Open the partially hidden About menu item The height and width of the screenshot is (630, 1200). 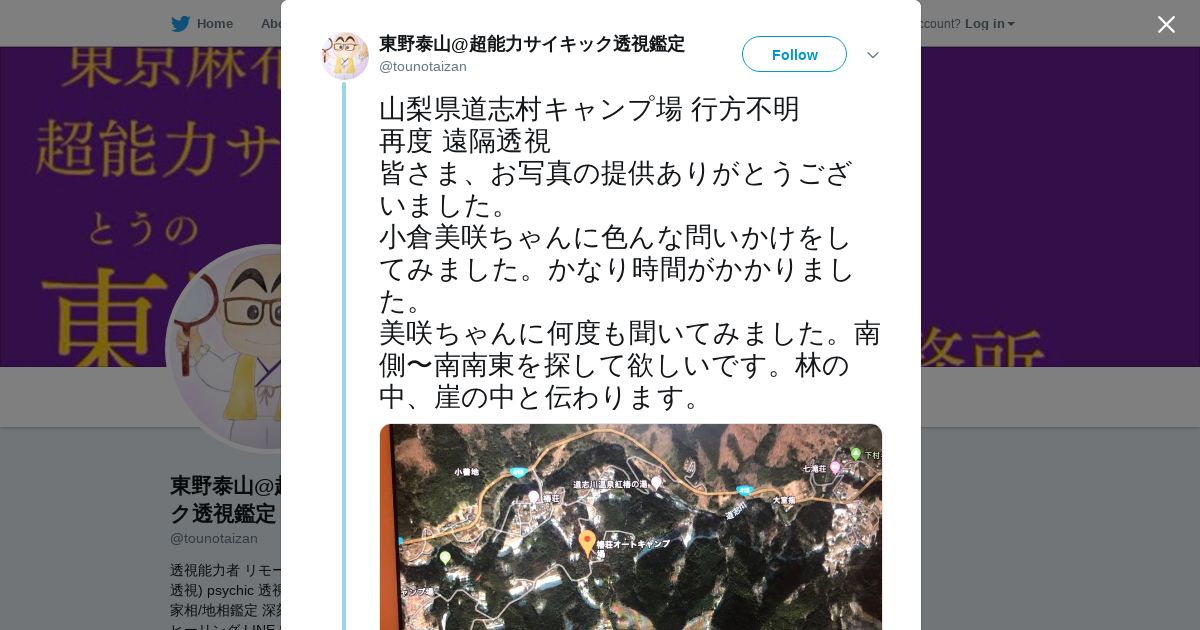(x=270, y=24)
